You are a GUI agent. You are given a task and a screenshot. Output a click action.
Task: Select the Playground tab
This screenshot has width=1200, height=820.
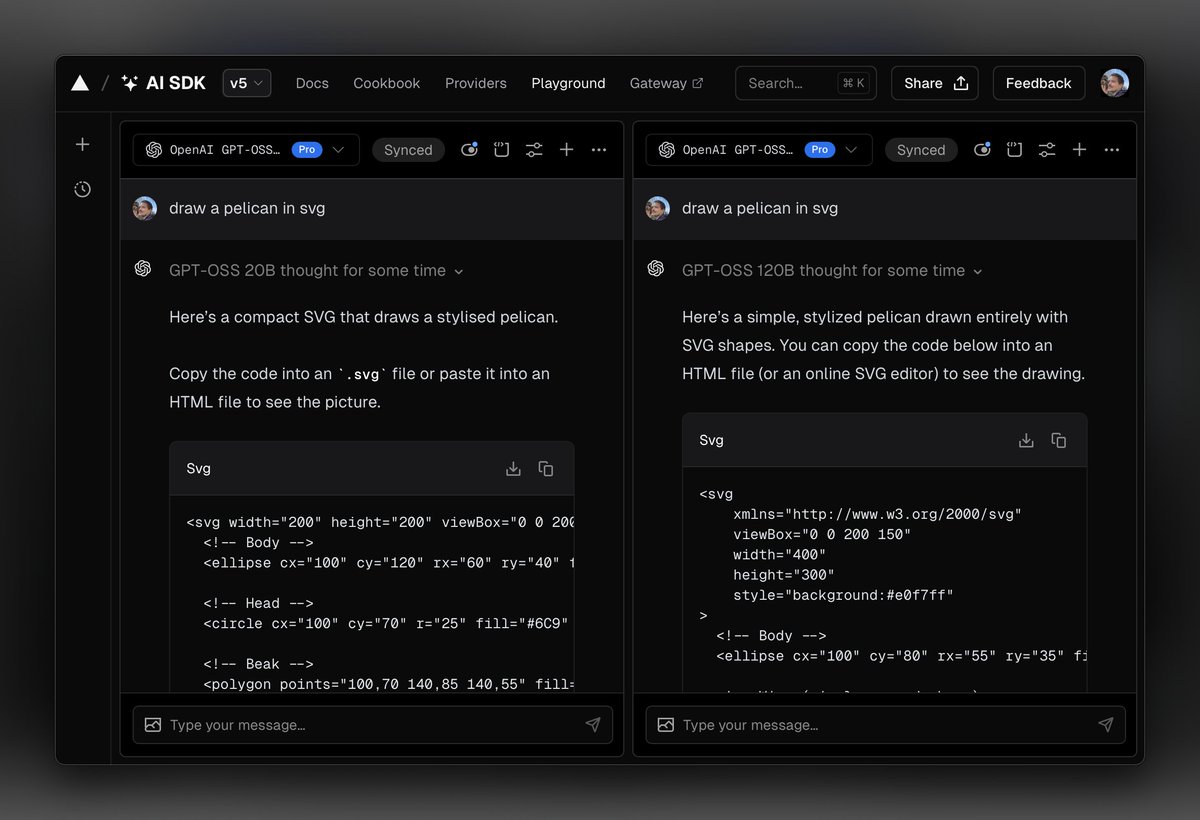click(568, 83)
